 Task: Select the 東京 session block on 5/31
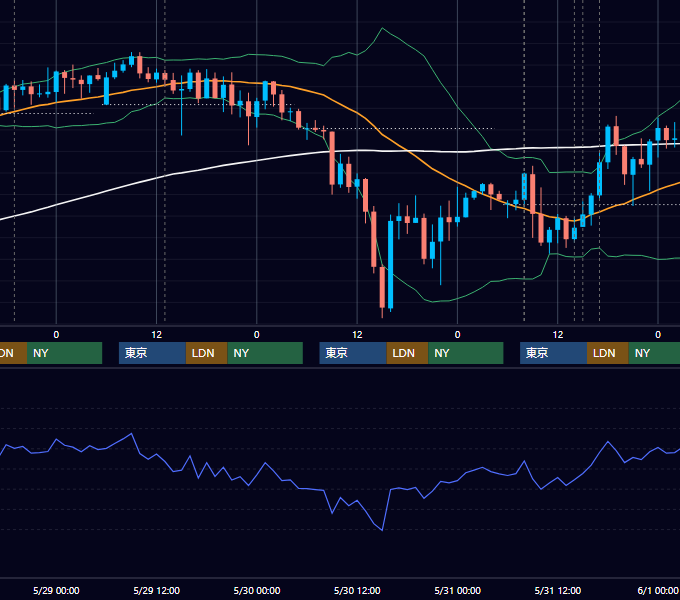tap(553, 353)
